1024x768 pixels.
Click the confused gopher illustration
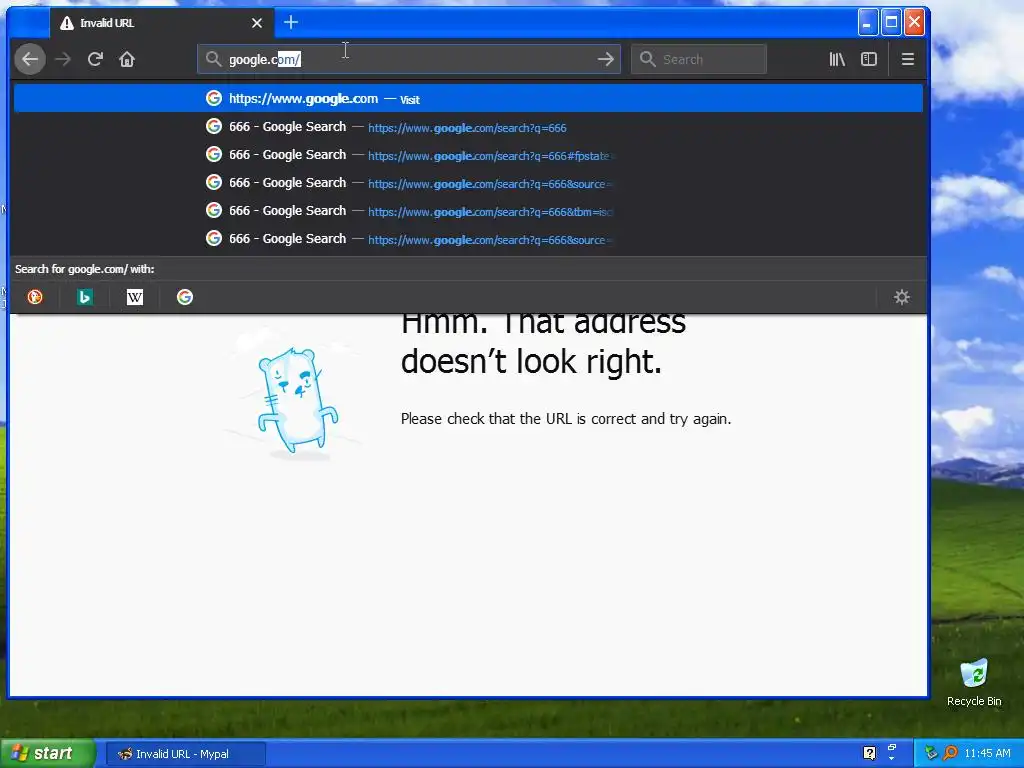(x=297, y=400)
